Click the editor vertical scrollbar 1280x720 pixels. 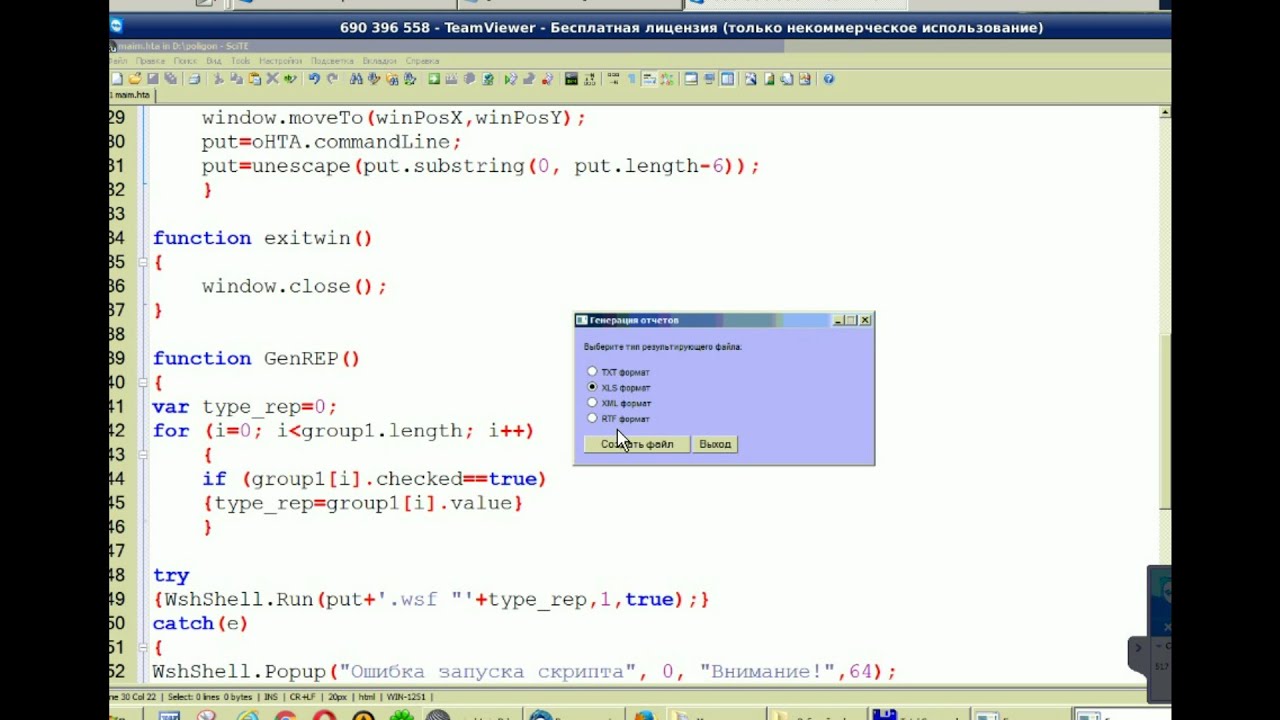coord(1165,396)
